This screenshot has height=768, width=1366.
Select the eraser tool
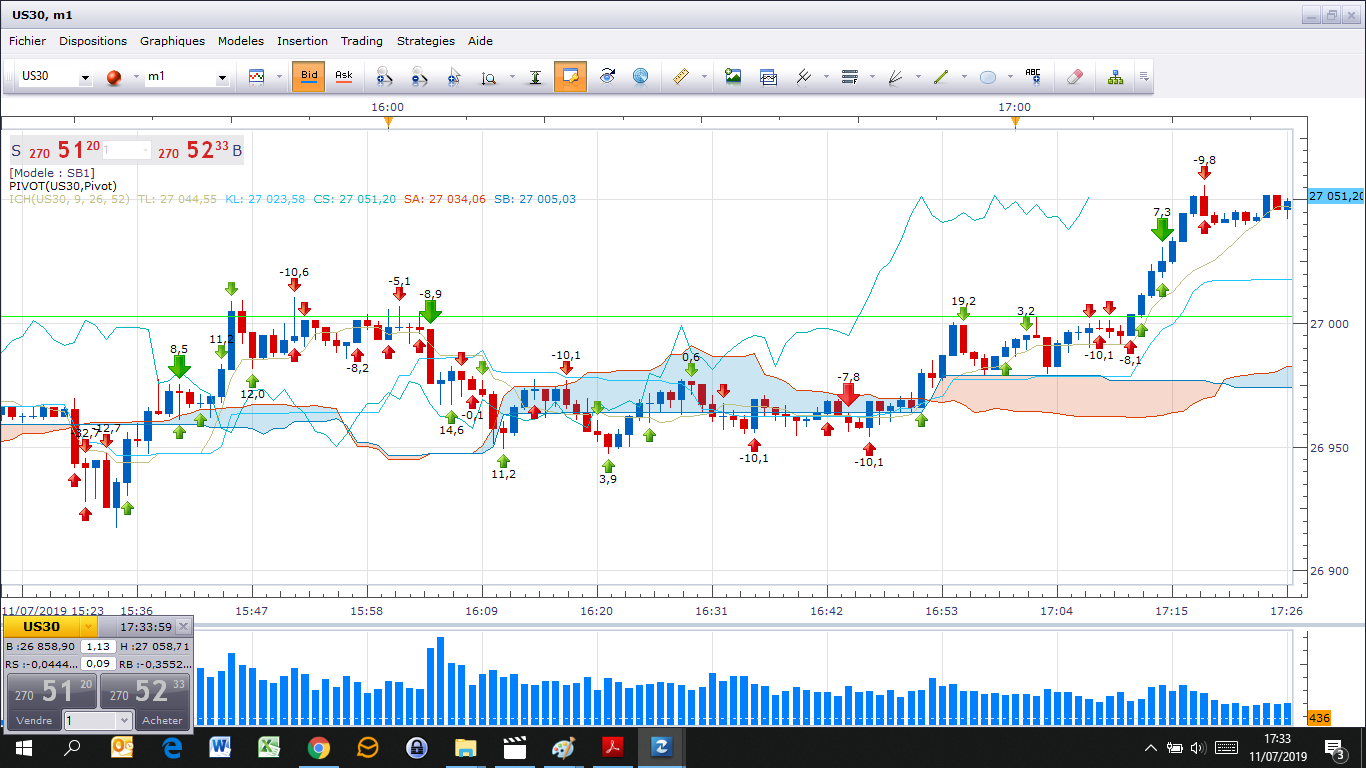tap(1075, 77)
